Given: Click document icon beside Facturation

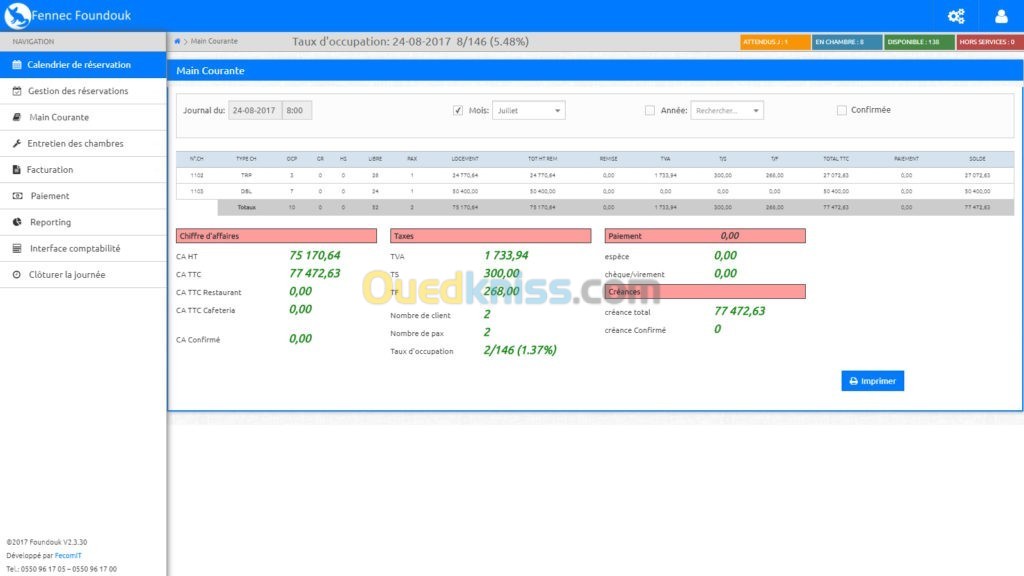Looking at the screenshot, I should (17, 169).
